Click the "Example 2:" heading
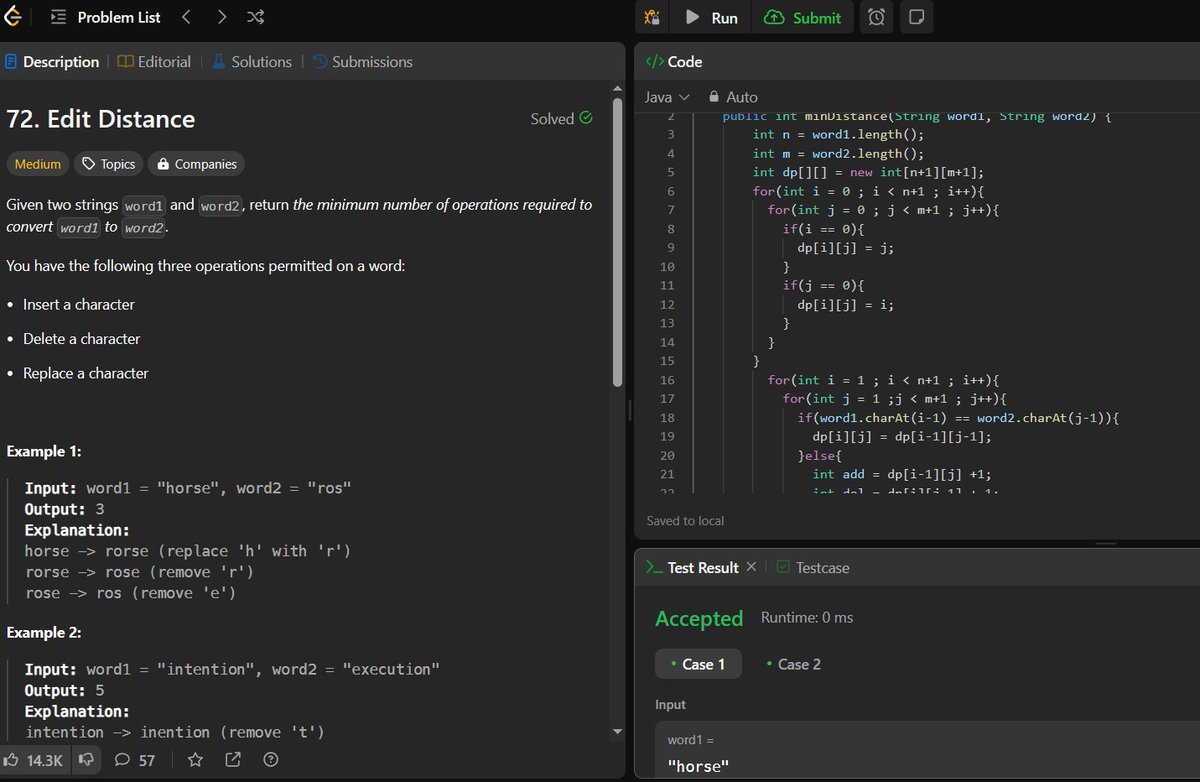This screenshot has height=782, width=1200. point(44,633)
